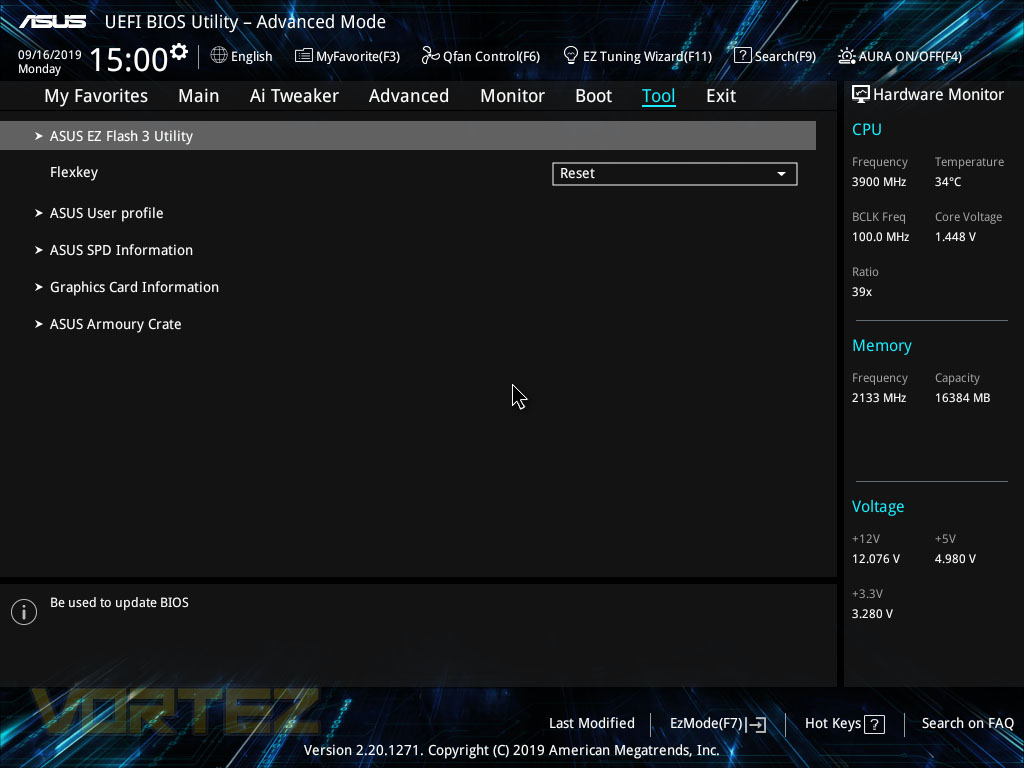Click the Hardware Monitor title
This screenshot has width=1024, height=768.
click(938, 95)
